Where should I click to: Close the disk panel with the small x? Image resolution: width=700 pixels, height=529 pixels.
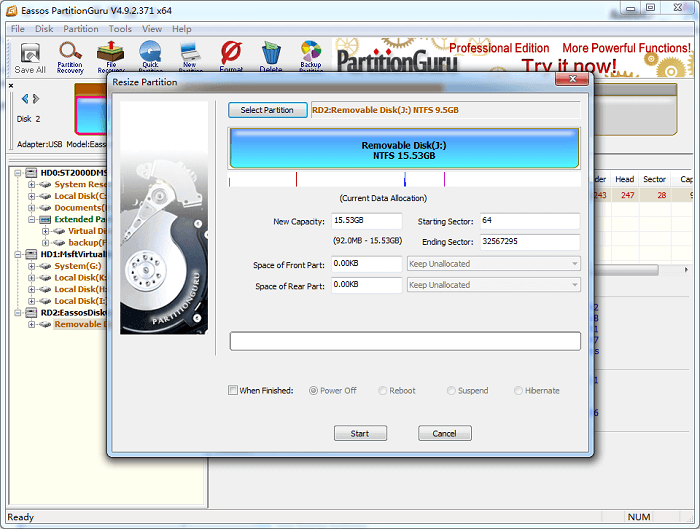(x=11, y=86)
